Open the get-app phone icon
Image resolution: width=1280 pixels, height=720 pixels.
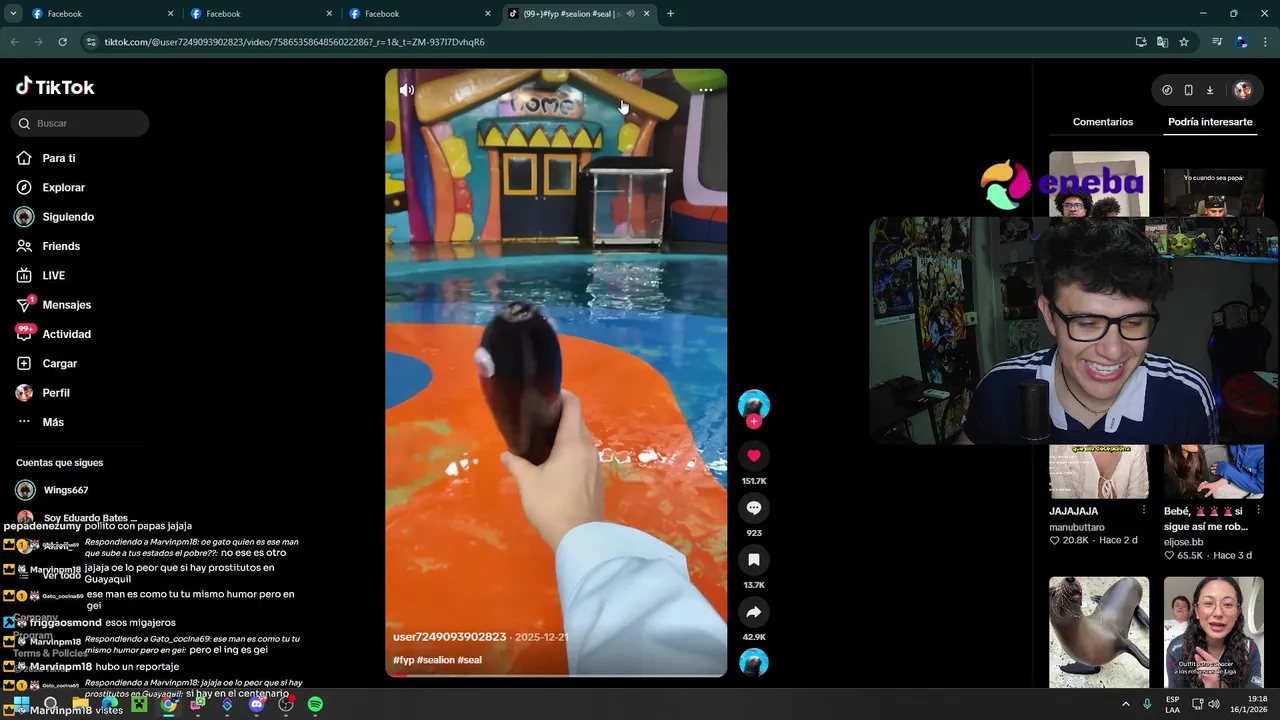(1188, 90)
